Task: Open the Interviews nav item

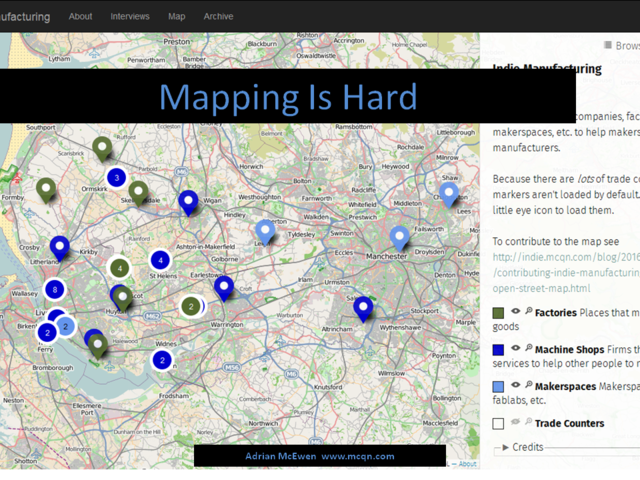Action: point(130,17)
